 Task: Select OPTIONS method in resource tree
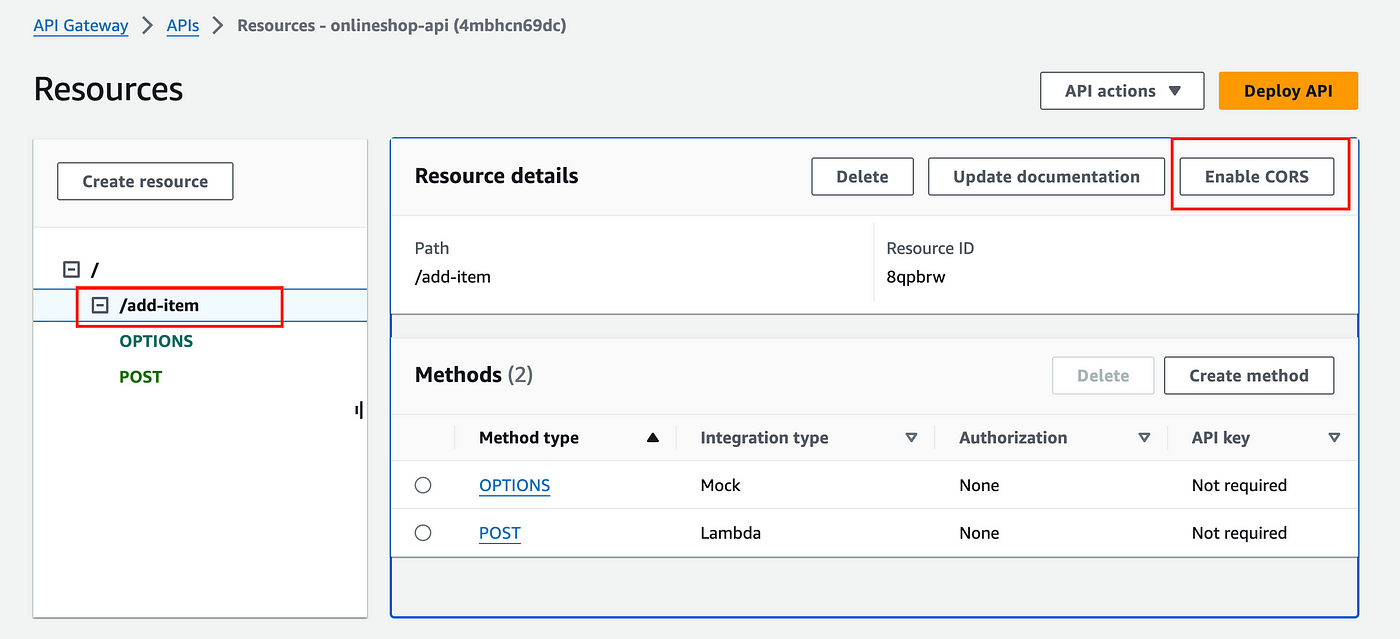(156, 341)
